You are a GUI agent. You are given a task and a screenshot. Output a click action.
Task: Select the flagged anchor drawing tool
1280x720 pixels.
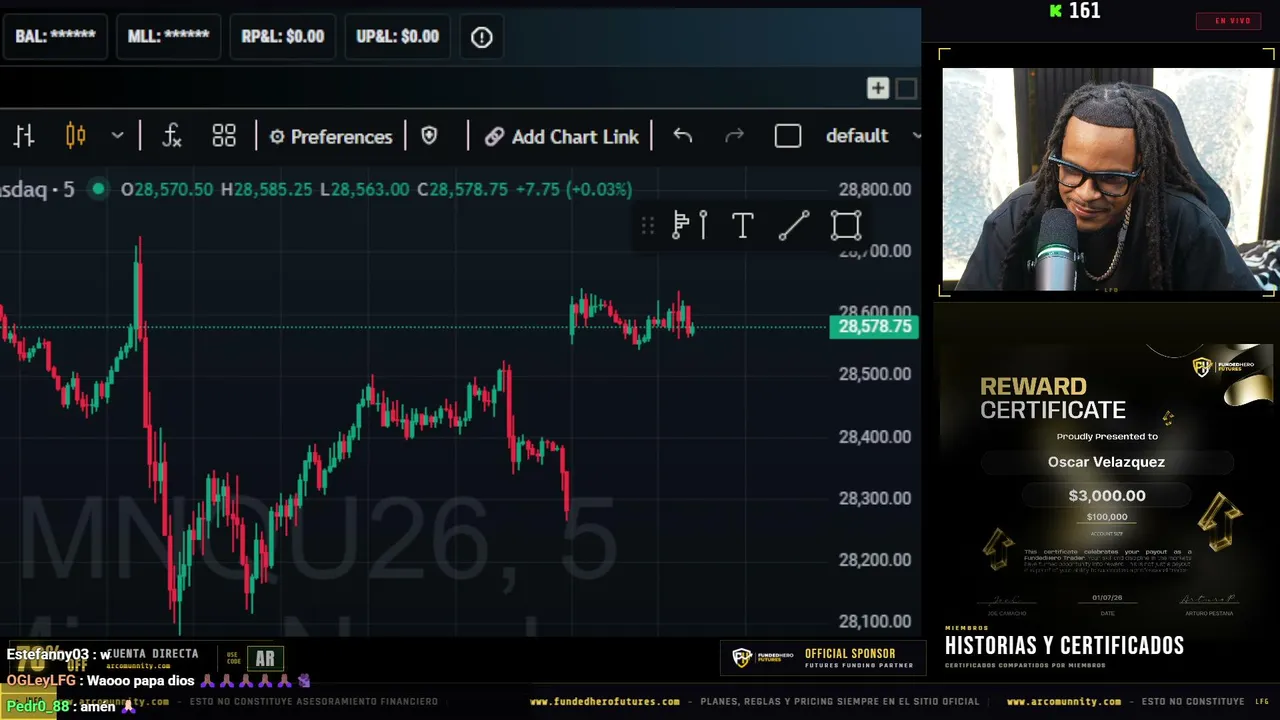(x=690, y=226)
